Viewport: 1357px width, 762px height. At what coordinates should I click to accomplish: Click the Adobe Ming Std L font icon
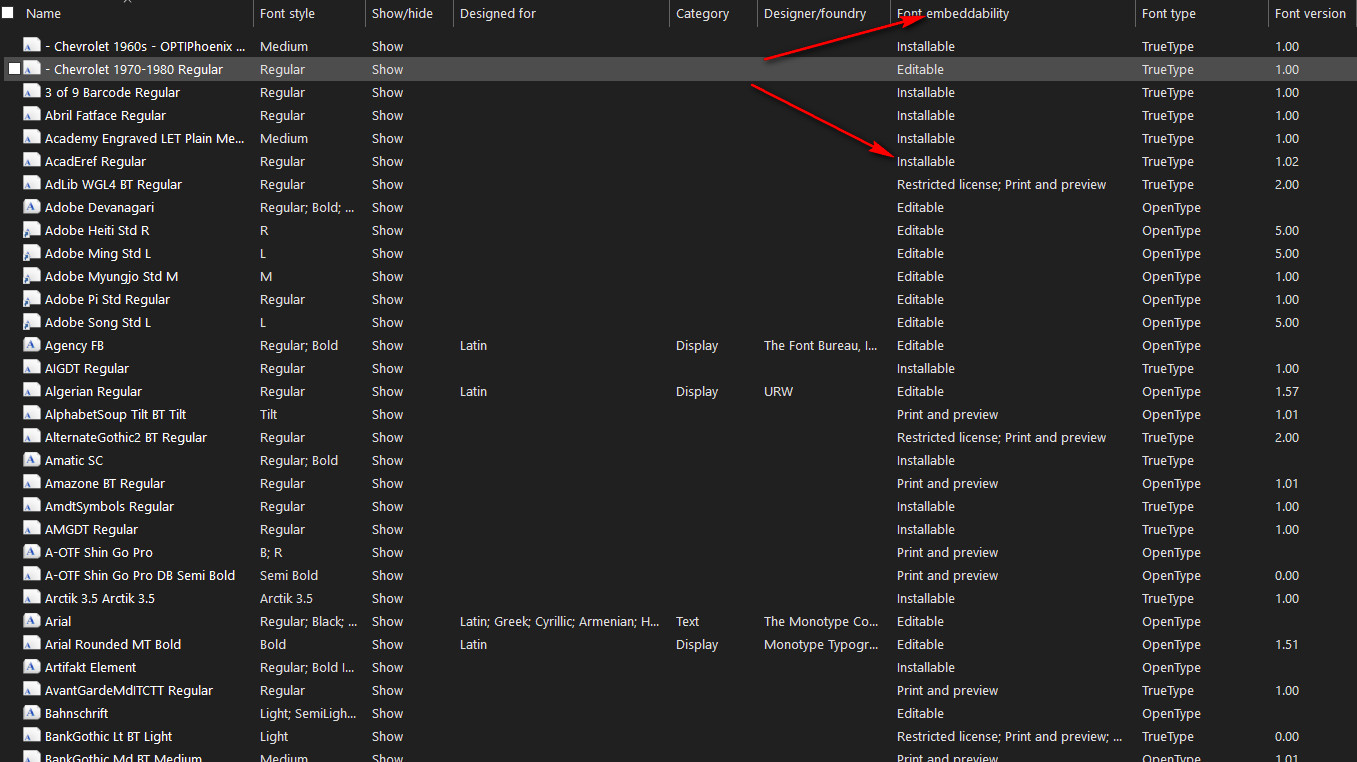pos(32,253)
